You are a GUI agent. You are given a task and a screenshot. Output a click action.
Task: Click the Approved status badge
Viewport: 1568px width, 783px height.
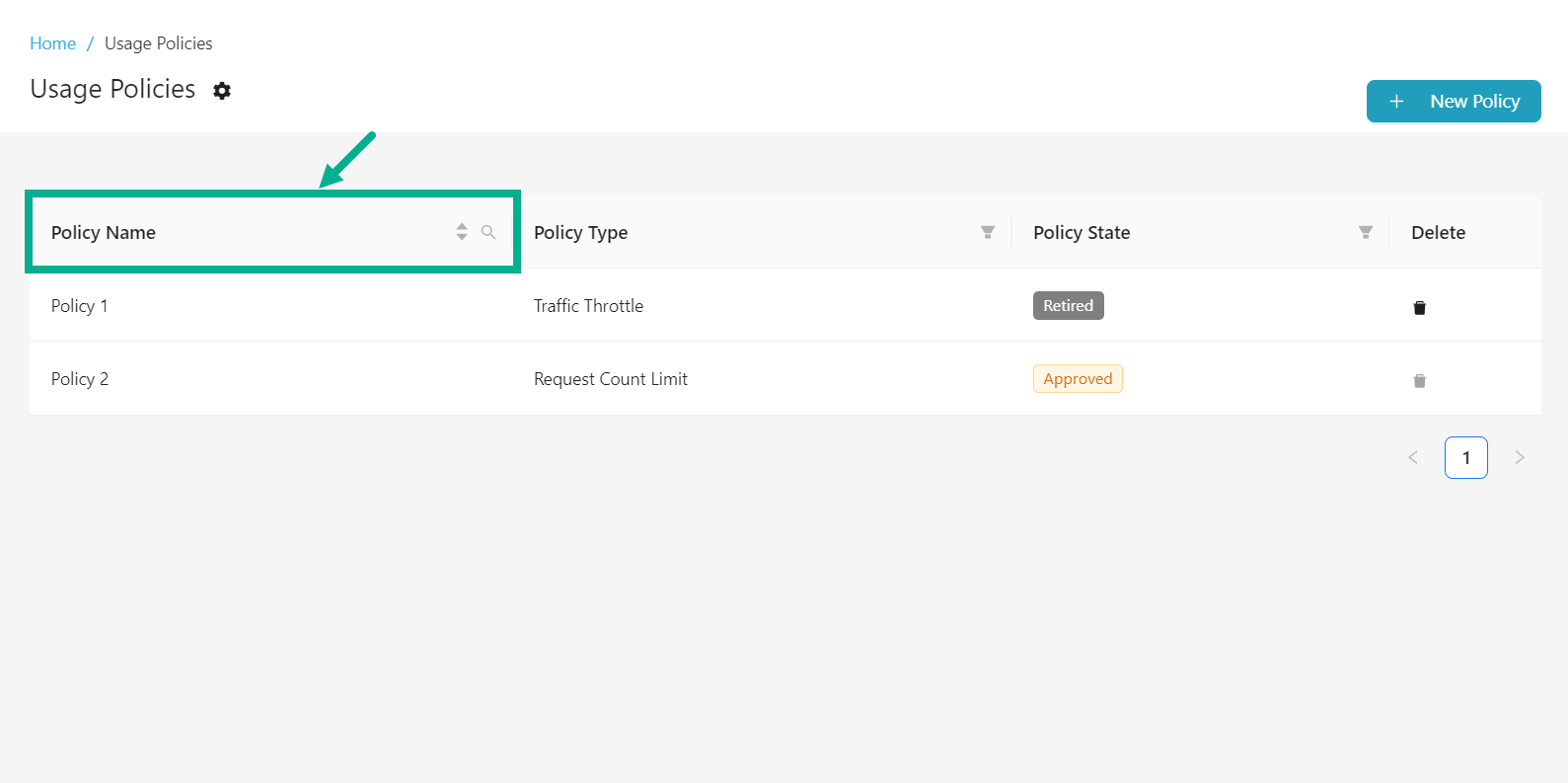coord(1077,379)
